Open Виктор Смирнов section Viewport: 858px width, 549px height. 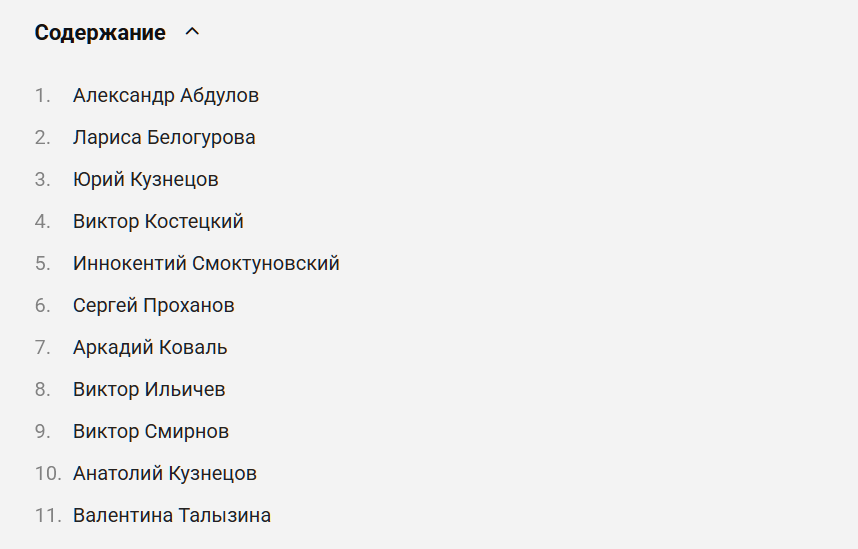click(151, 431)
